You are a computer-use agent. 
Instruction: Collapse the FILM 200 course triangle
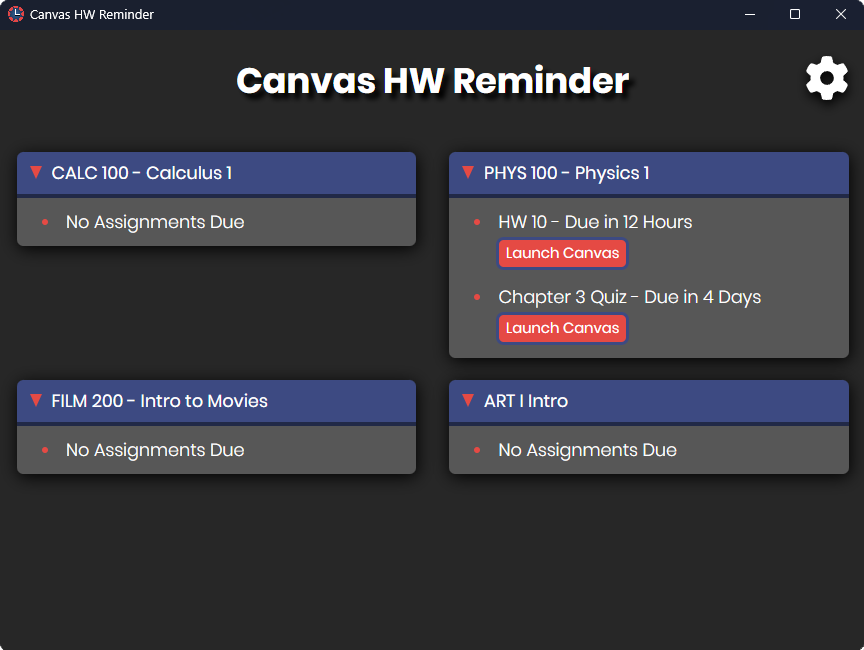pyautogui.click(x=36, y=401)
